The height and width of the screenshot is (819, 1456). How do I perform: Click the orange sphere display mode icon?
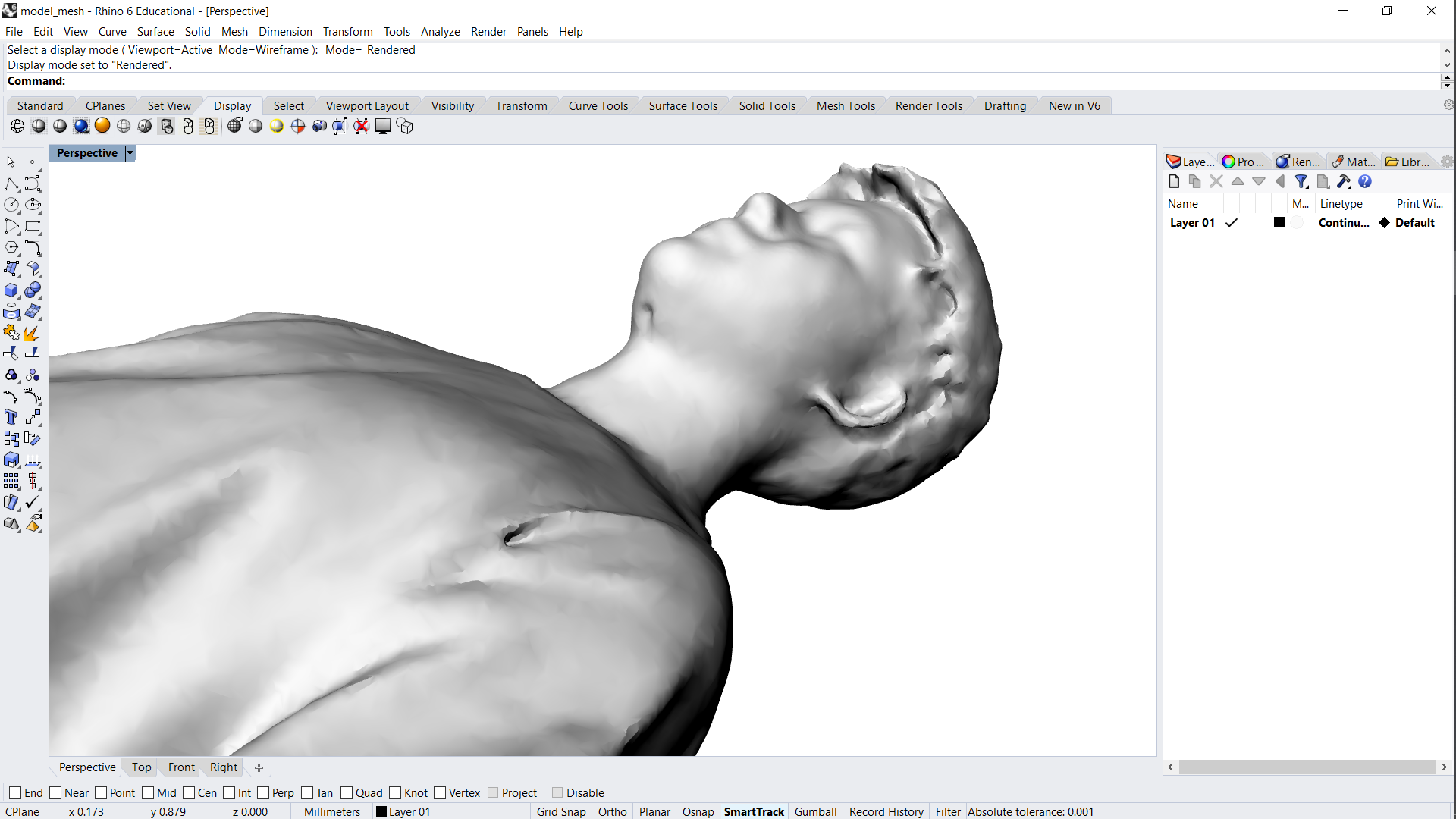click(102, 126)
